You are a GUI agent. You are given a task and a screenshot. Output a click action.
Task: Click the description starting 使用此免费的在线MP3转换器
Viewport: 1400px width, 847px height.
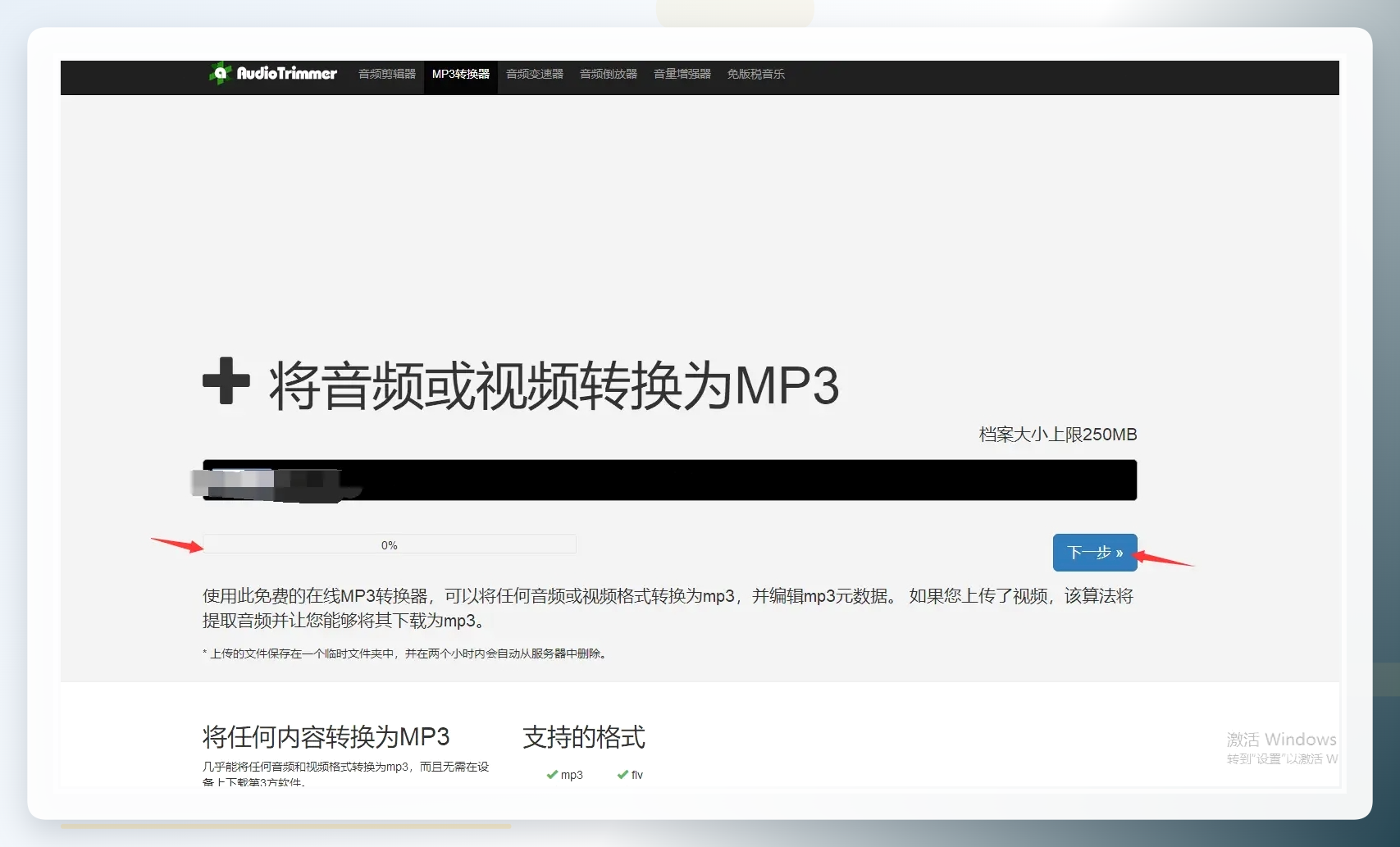(668, 608)
